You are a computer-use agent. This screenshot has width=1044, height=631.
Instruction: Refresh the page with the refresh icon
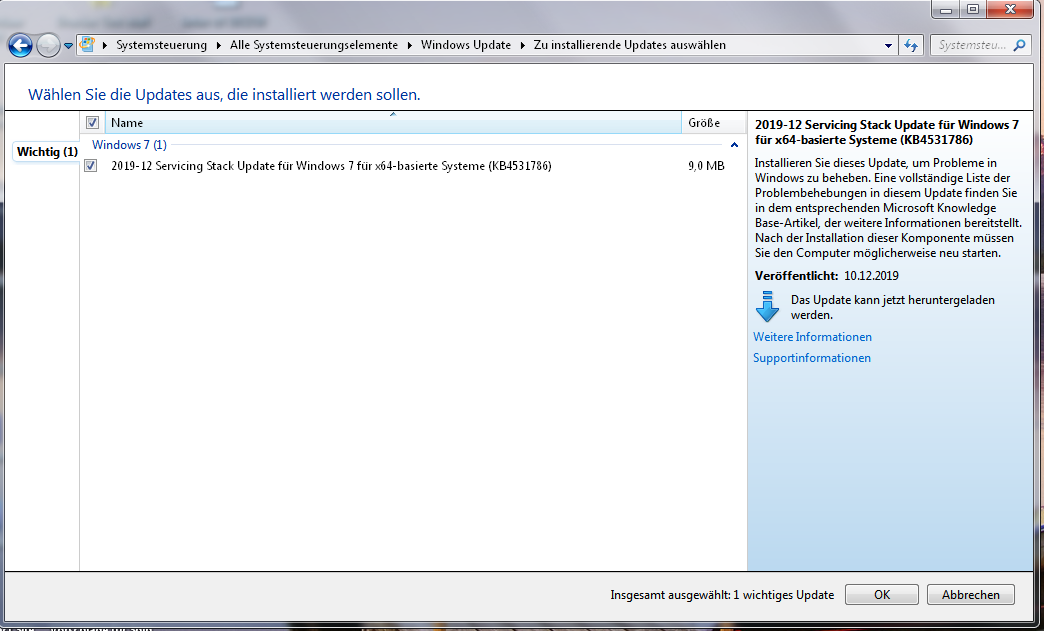click(x=912, y=45)
